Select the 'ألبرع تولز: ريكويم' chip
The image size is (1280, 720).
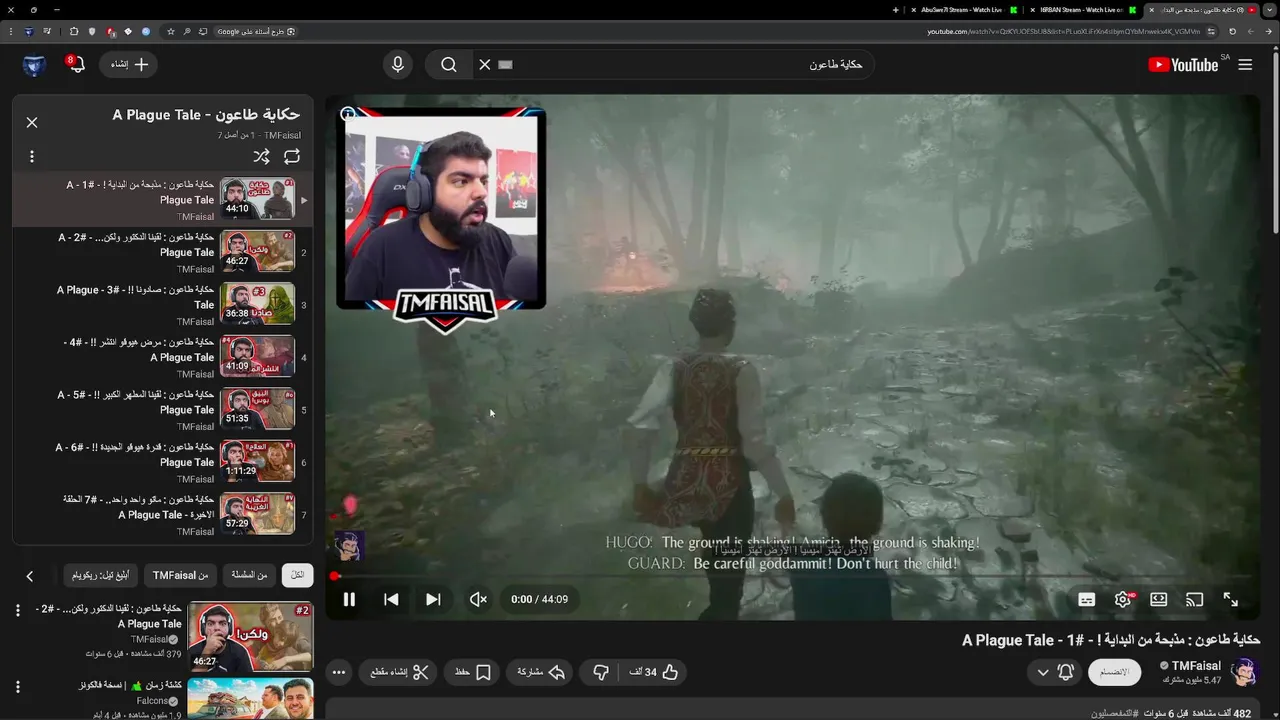(99, 575)
